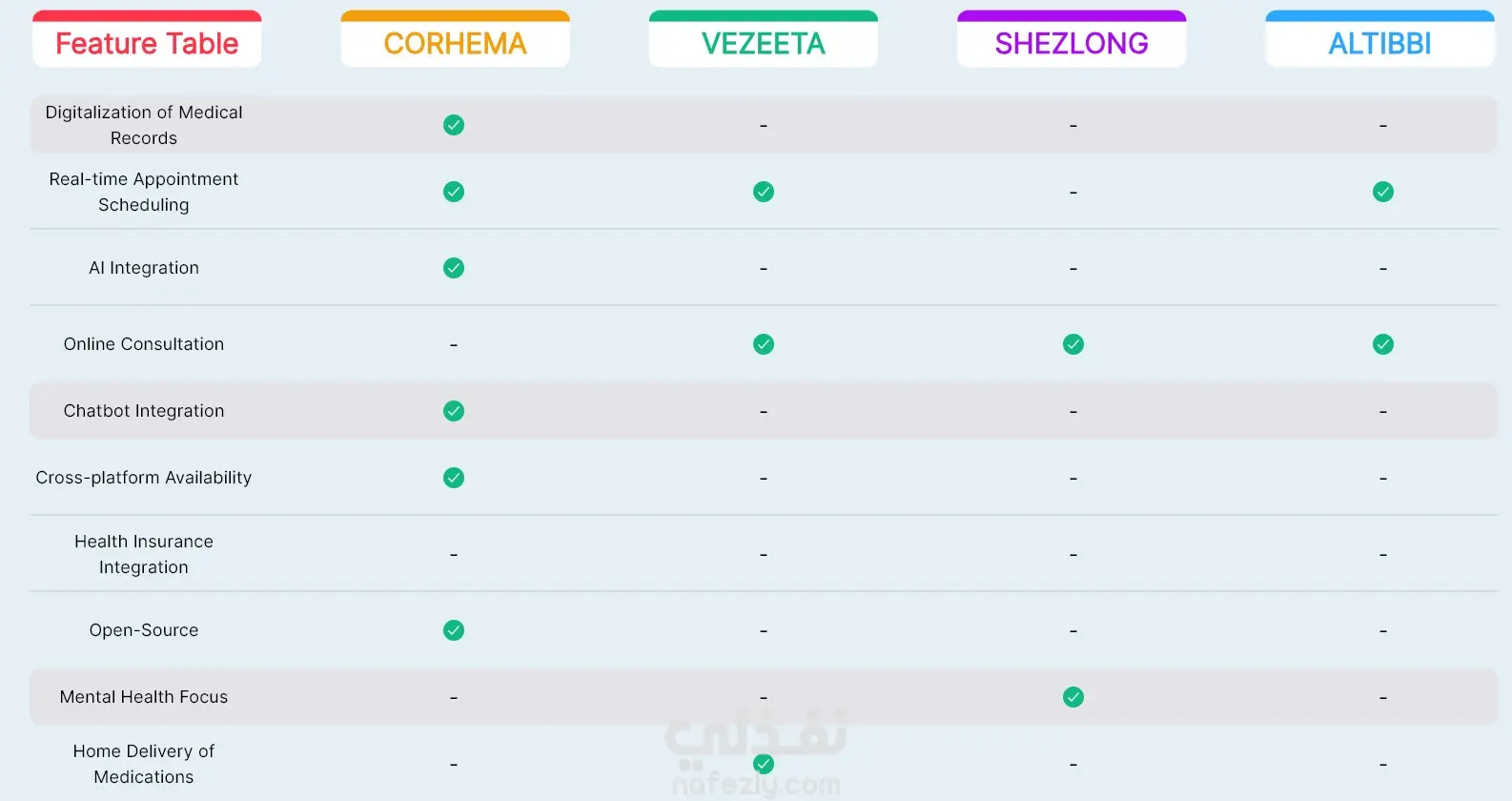Click VEZEETA's Online Consultation checkmark

point(764,344)
